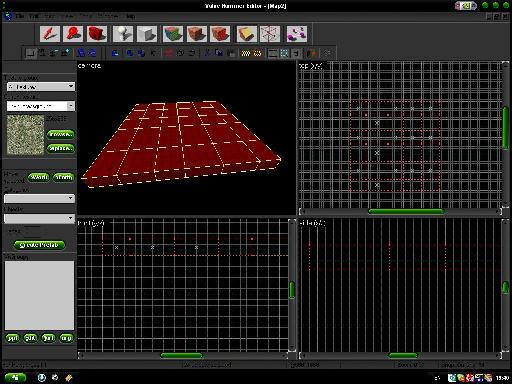
Task: Click the side view horizontal scrollbar thumb
Action: coord(403,355)
